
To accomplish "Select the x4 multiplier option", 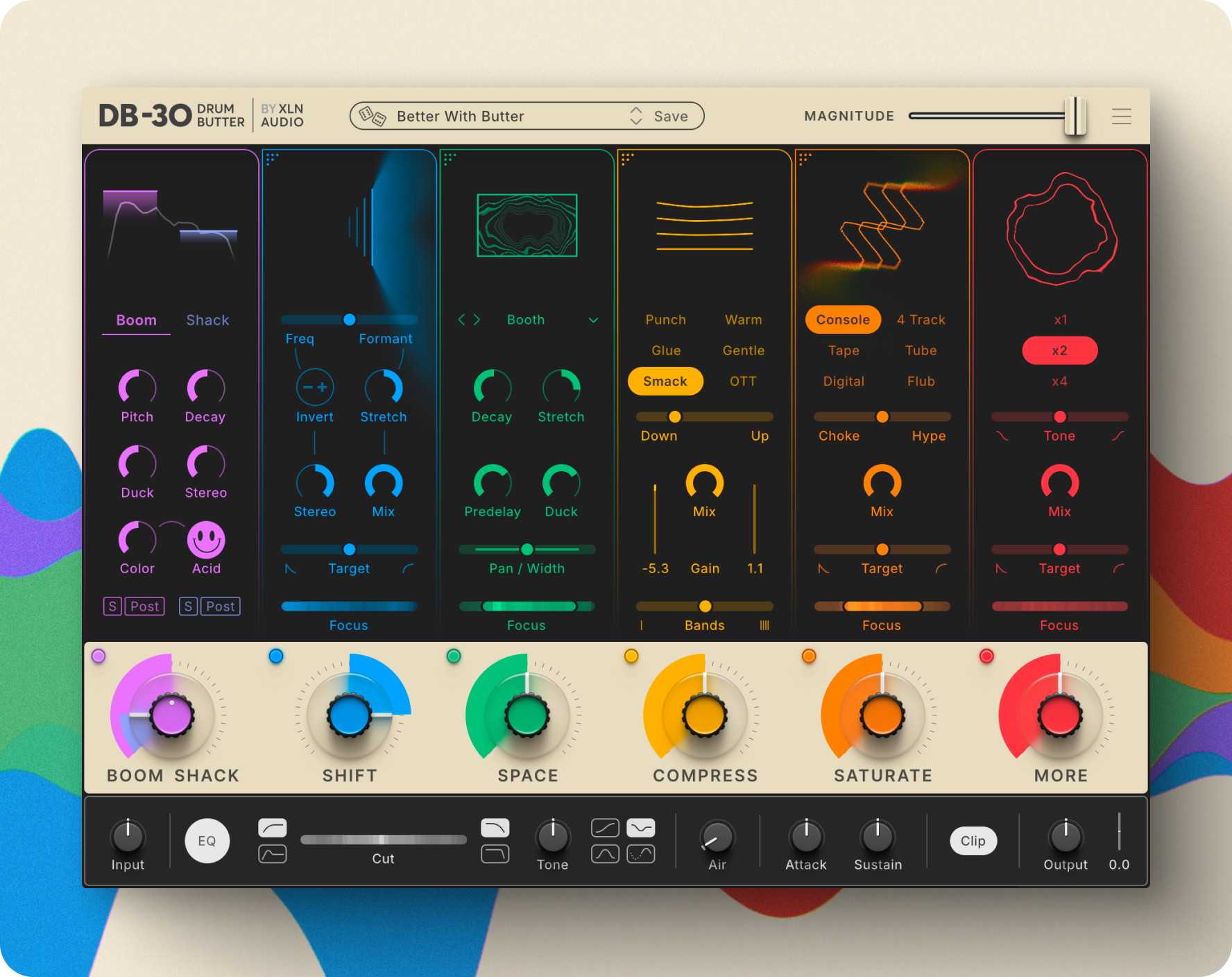I will 1059,381.
